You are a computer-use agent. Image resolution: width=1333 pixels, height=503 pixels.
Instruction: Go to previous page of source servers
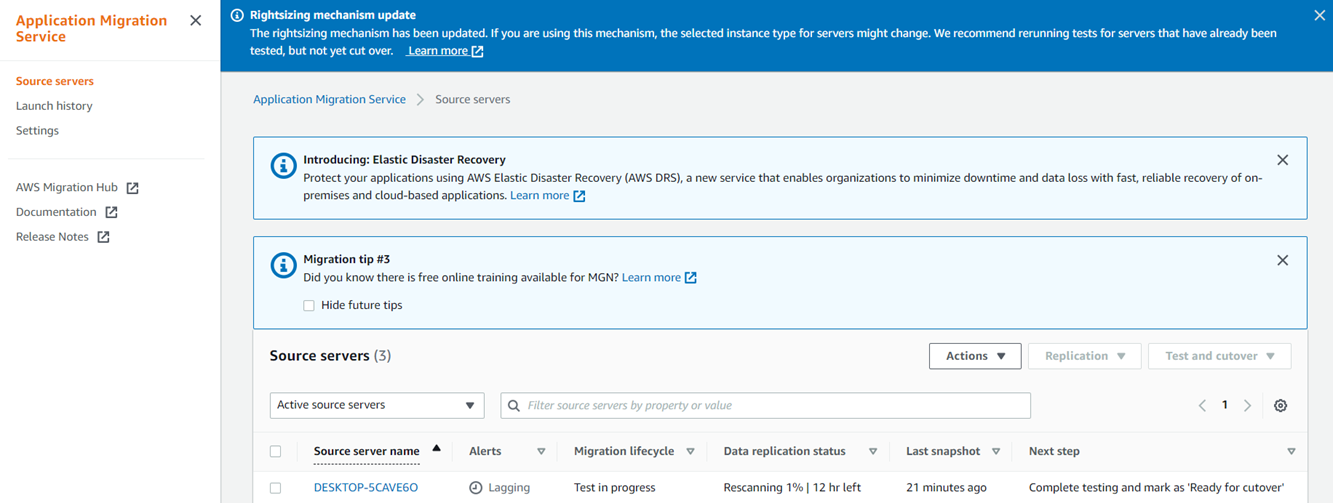coord(1202,405)
